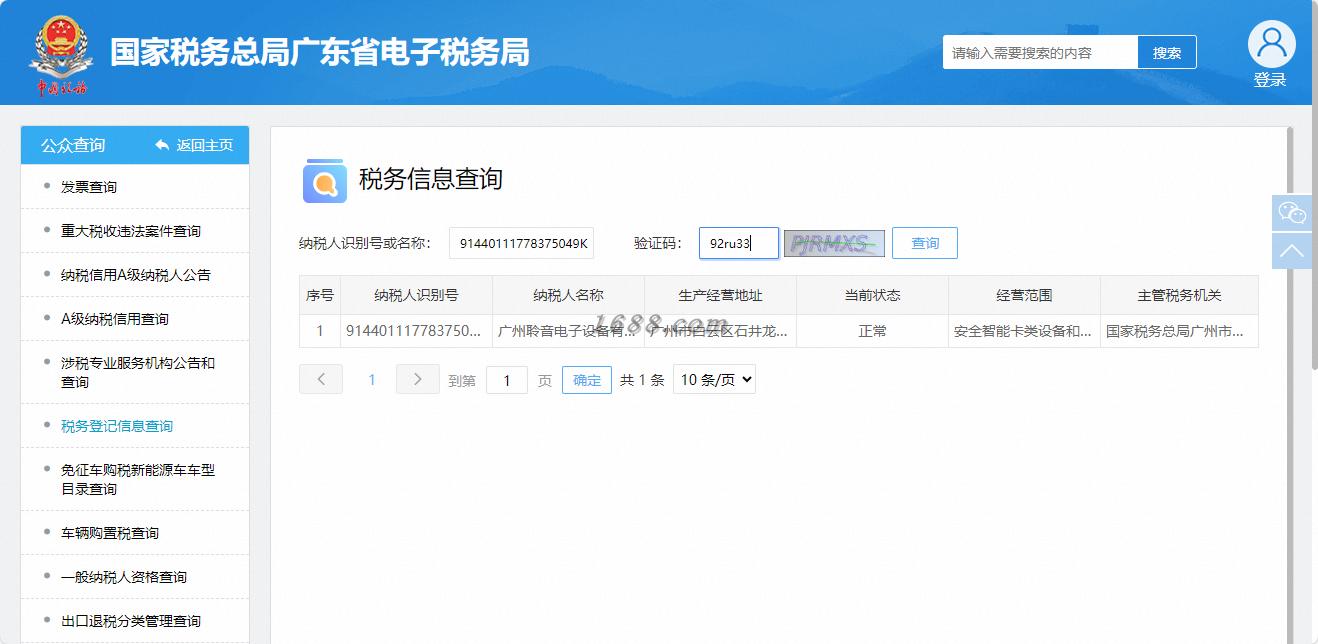Open the WeChat floating icon
This screenshot has width=1318, height=644.
tap(1292, 213)
